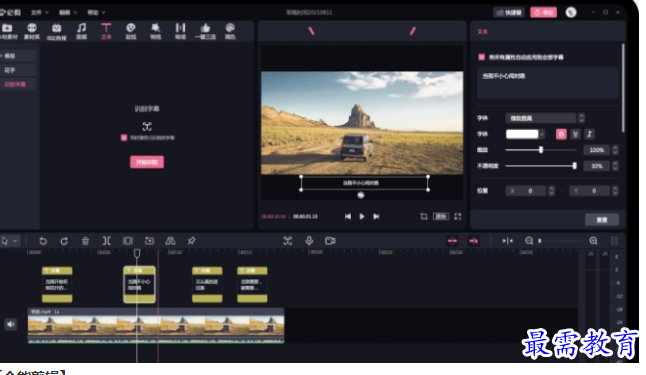Click the pink export button
The image size is (646, 375).
pos(543,12)
